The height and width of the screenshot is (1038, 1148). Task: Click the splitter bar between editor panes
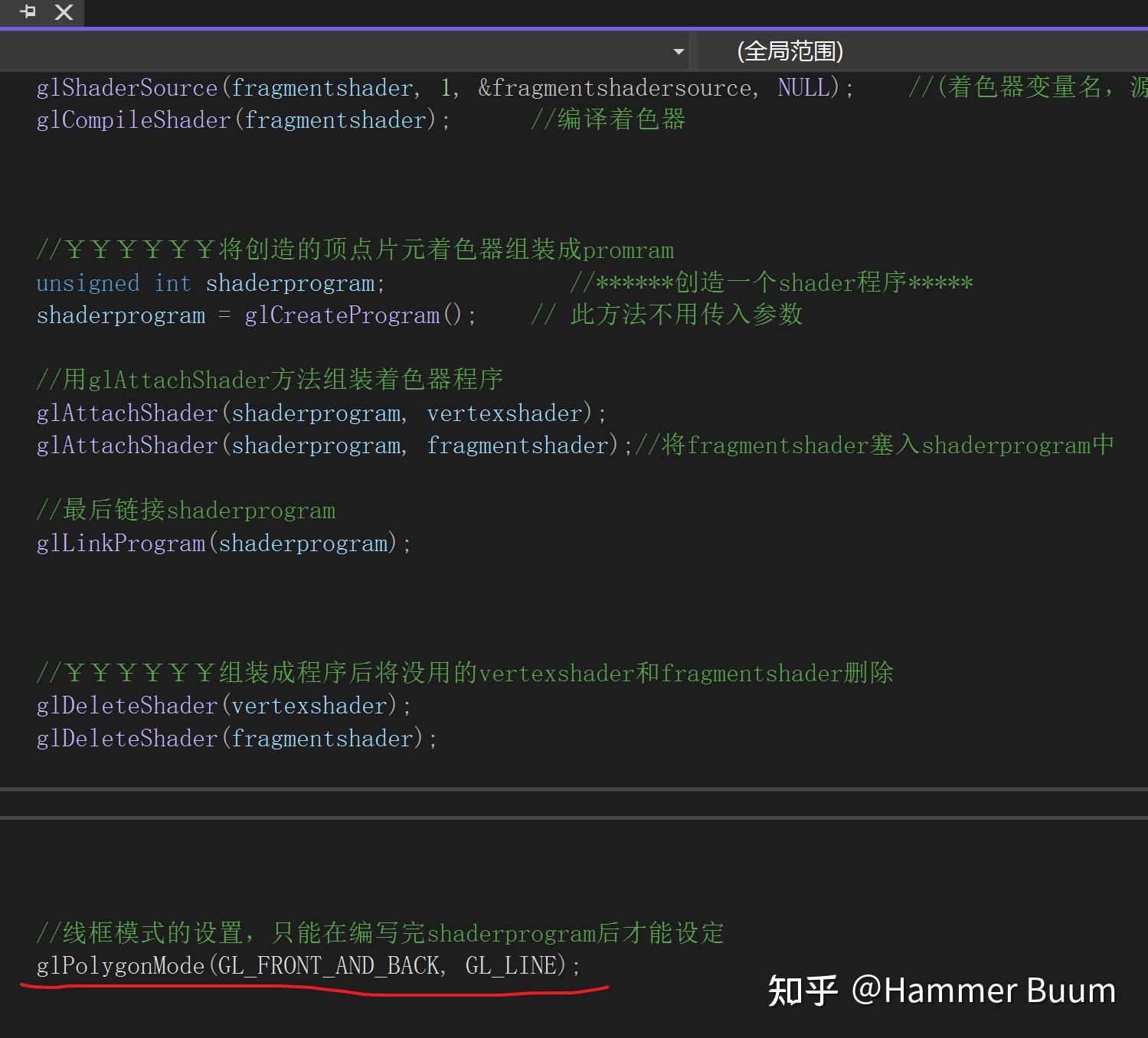(574, 804)
